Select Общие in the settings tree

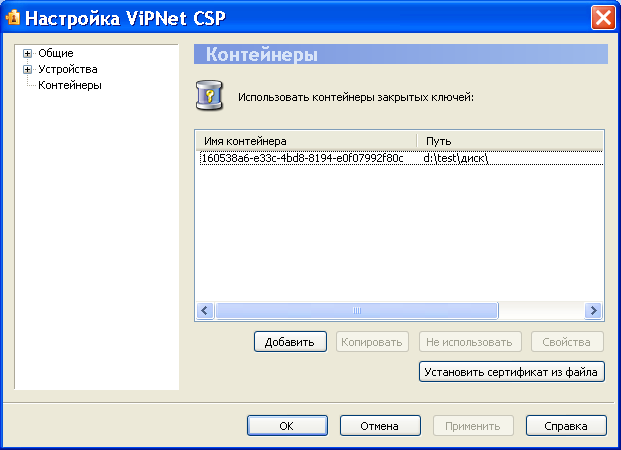coord(56,53)
